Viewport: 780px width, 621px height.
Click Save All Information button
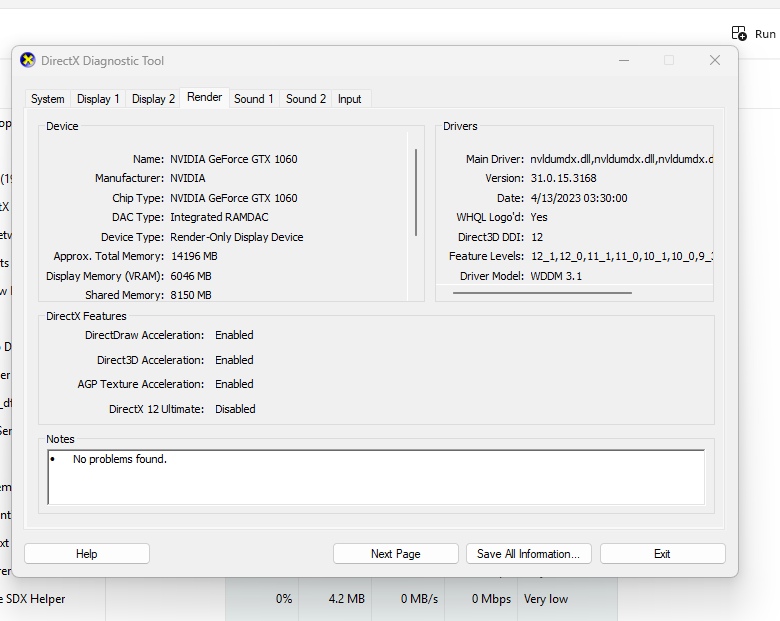point(528,554)
